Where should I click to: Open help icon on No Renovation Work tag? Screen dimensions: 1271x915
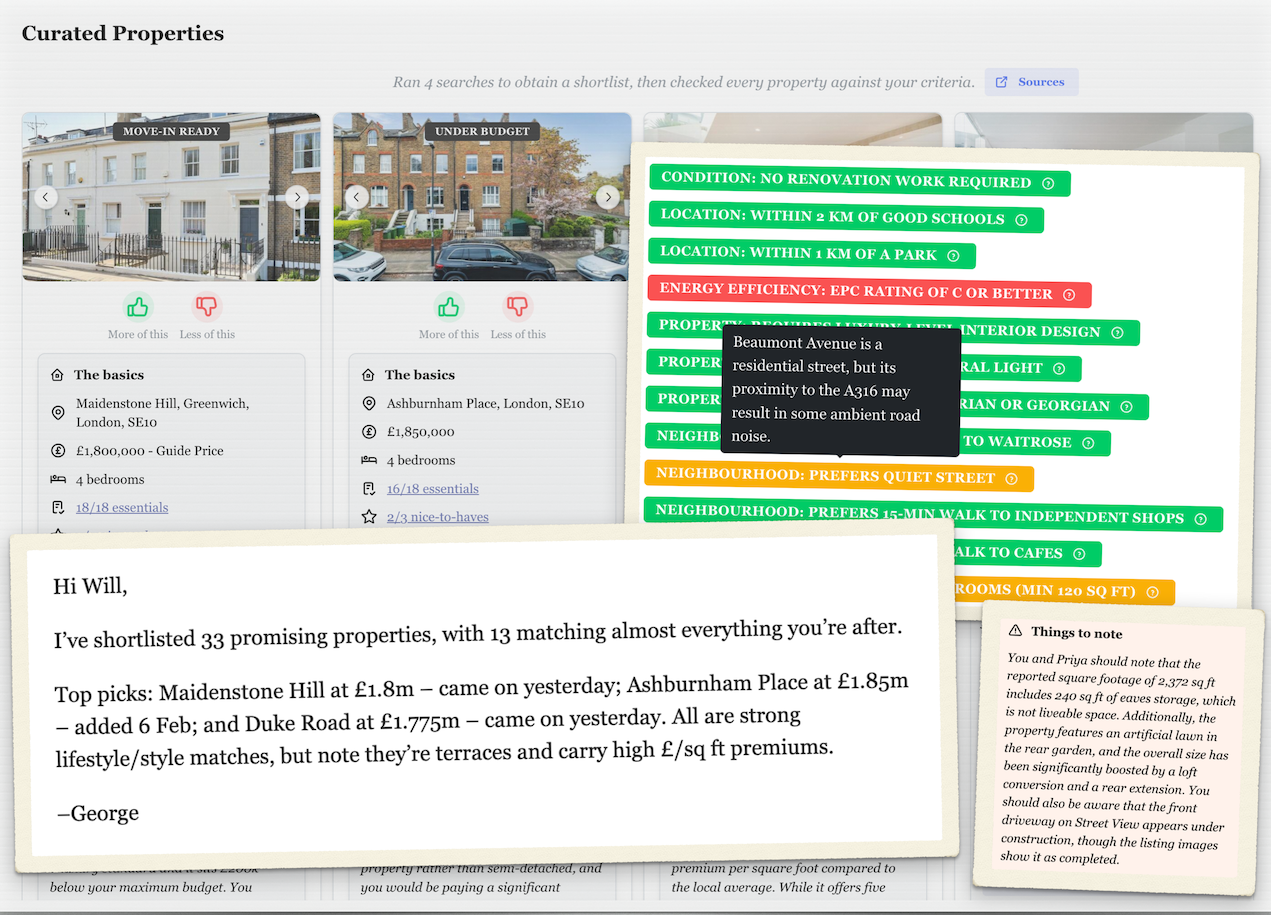pos(1048,184)
